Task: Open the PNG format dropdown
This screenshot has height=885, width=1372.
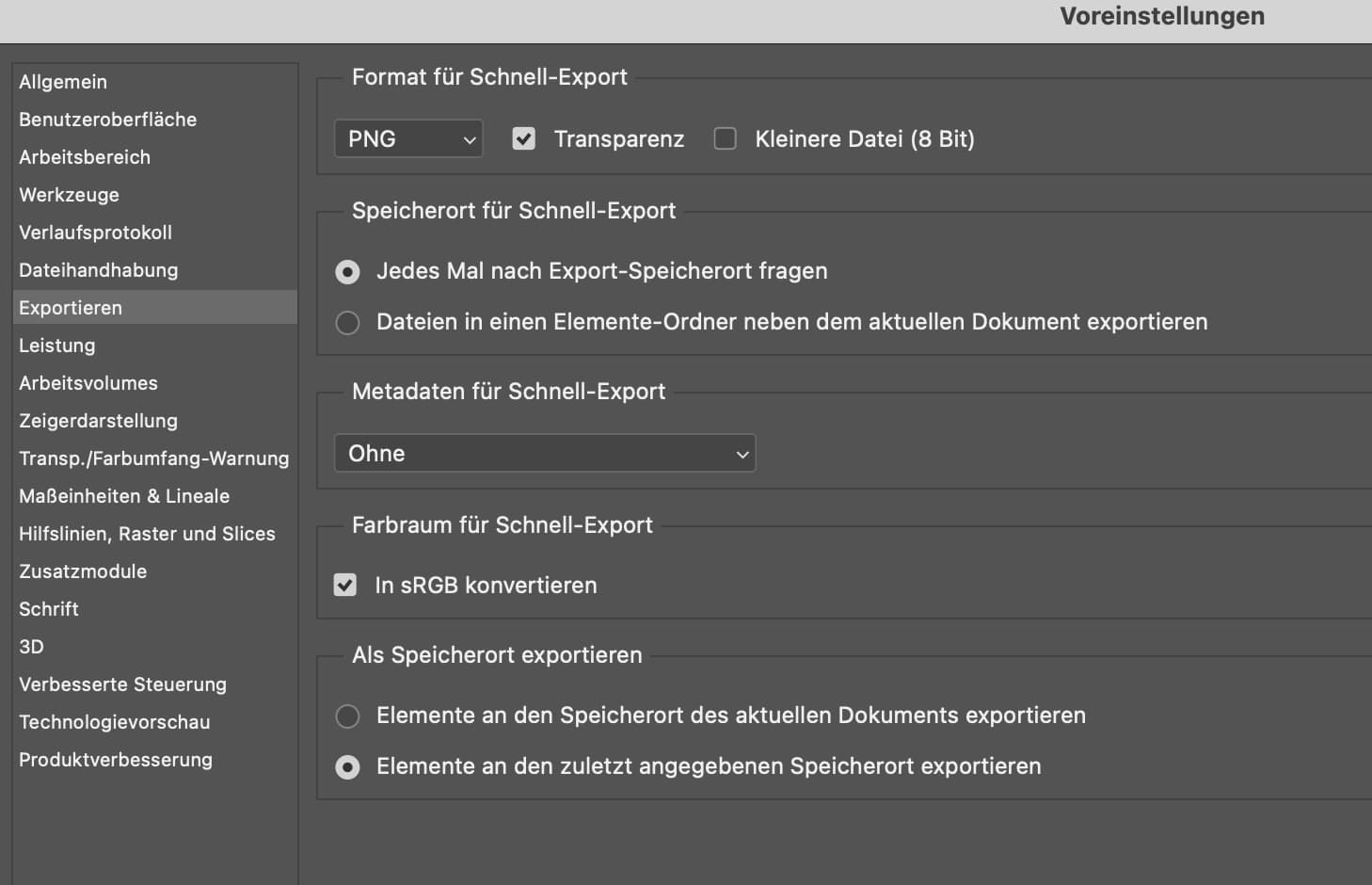Action: coord(408,139)
